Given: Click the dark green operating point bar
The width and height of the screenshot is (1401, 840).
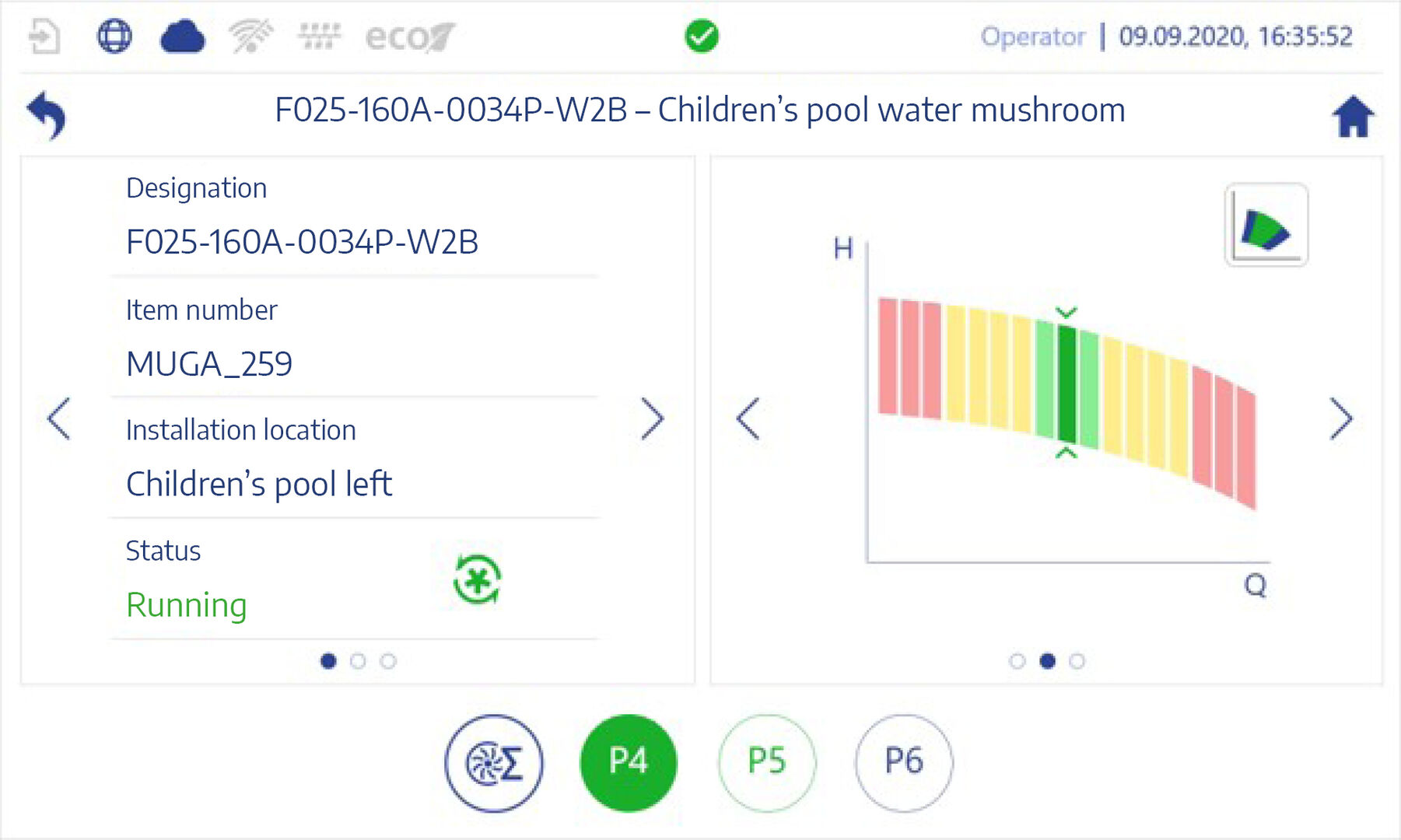Looking at the screenshot, I should coord(1067,383).
